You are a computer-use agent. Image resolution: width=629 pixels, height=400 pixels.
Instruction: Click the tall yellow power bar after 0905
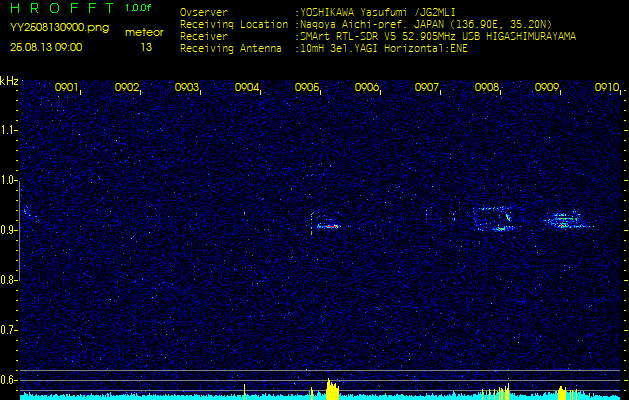(x=333, y=389)
